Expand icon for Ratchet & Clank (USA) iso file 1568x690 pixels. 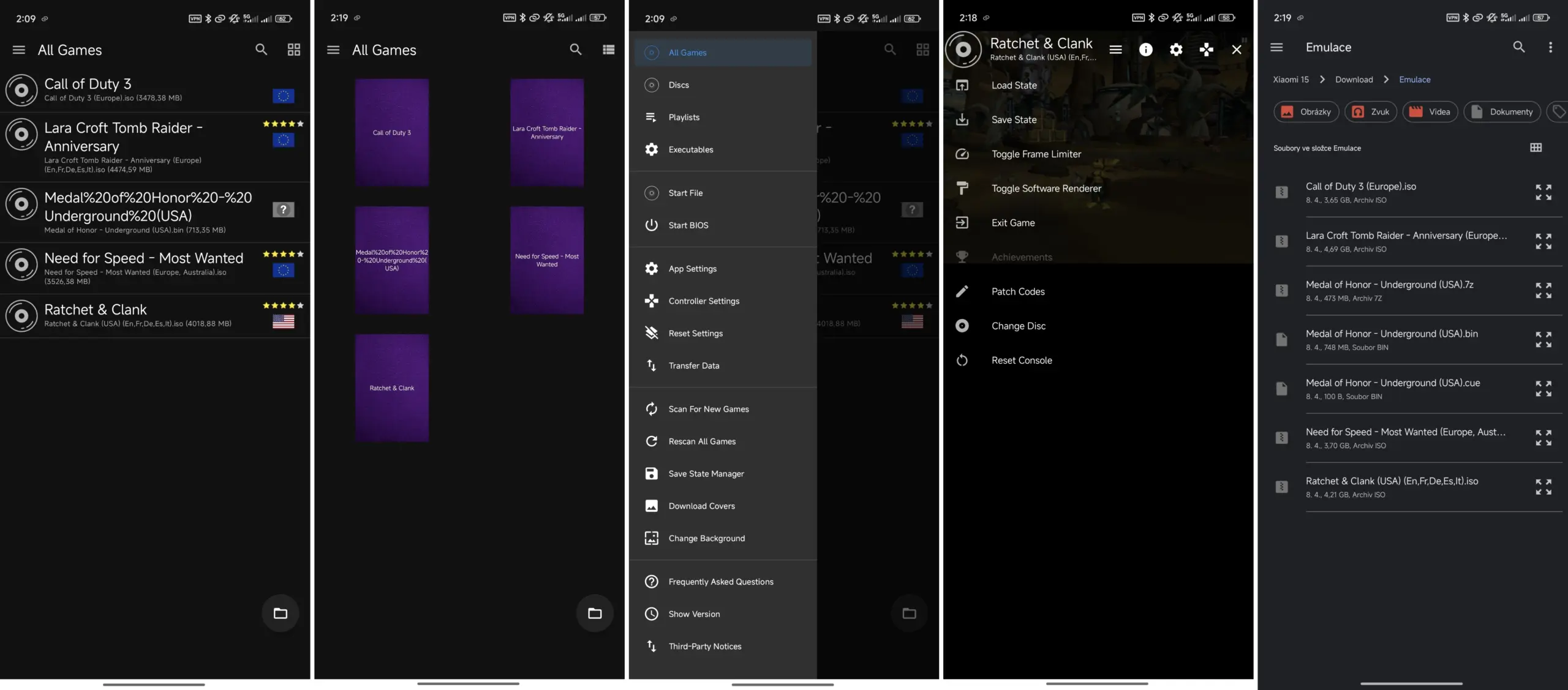1543,487
